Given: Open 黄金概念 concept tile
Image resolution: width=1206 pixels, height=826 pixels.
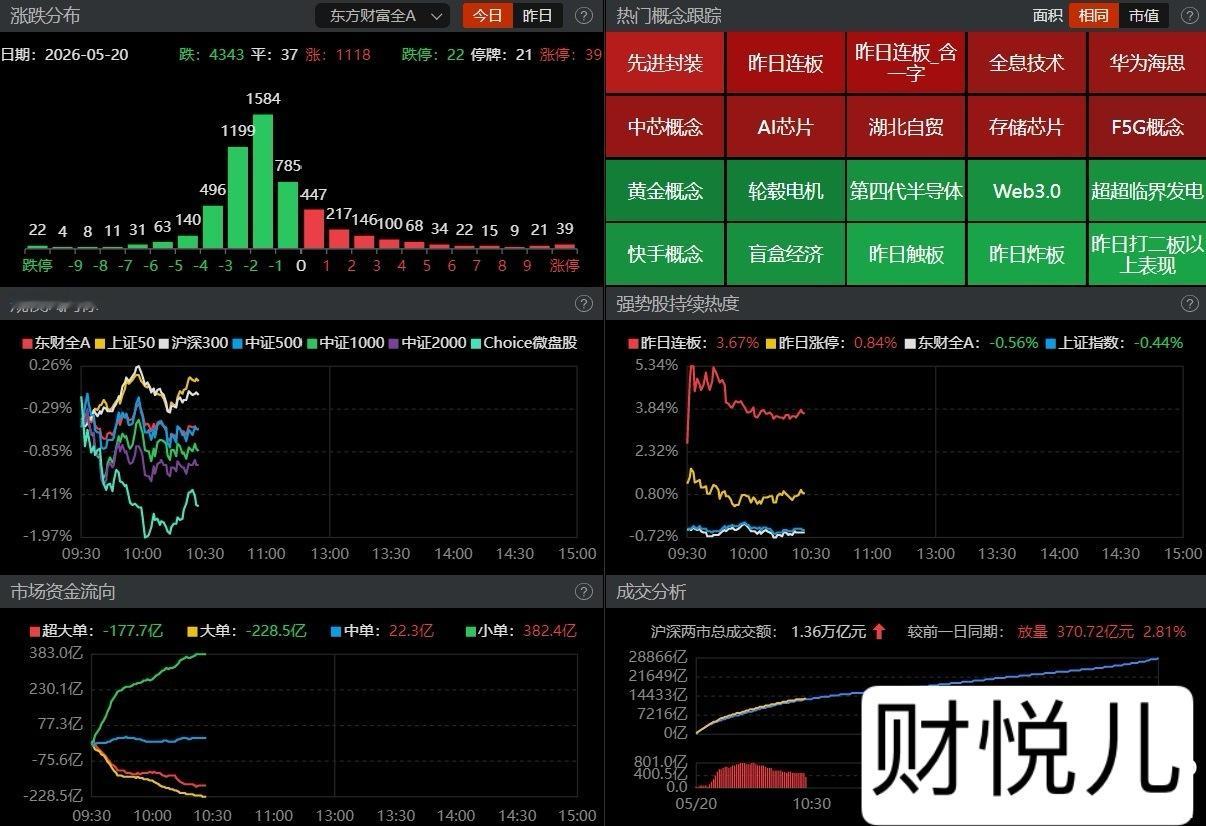Looking at the screenshot, I should 664,190.
